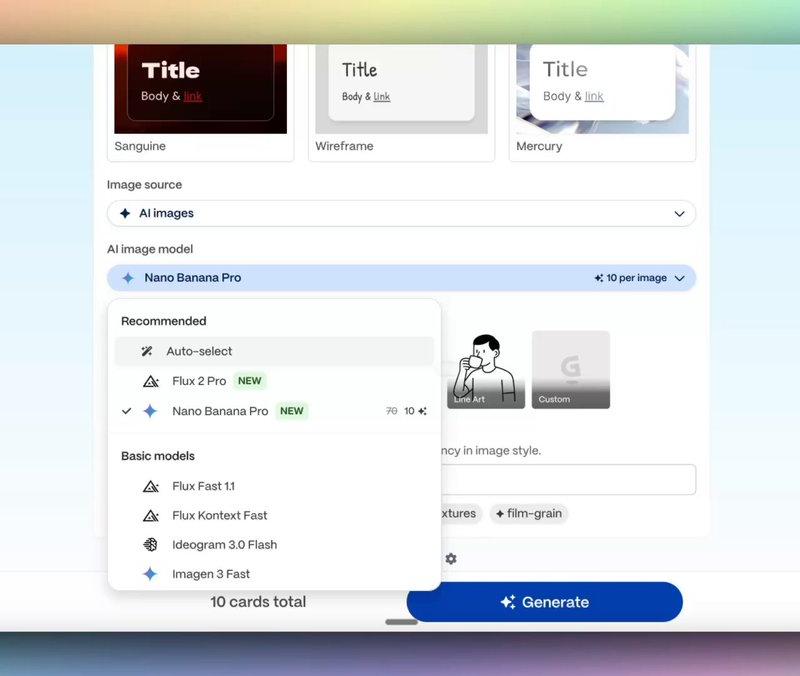
Task: Select the Line Art image style thumbnail
Action: point(486,369)
